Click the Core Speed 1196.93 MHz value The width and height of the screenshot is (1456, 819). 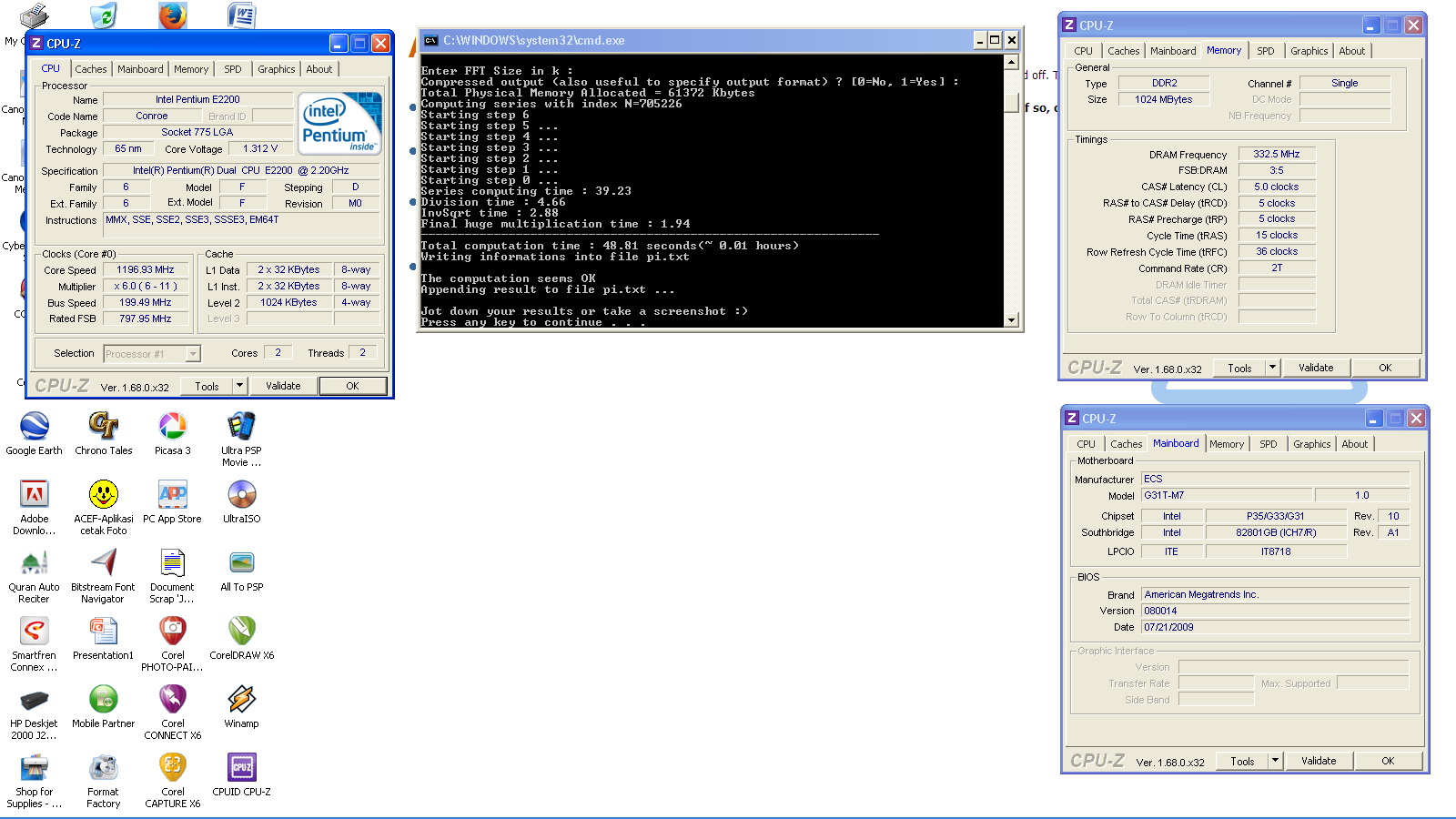tap(145, 269)
